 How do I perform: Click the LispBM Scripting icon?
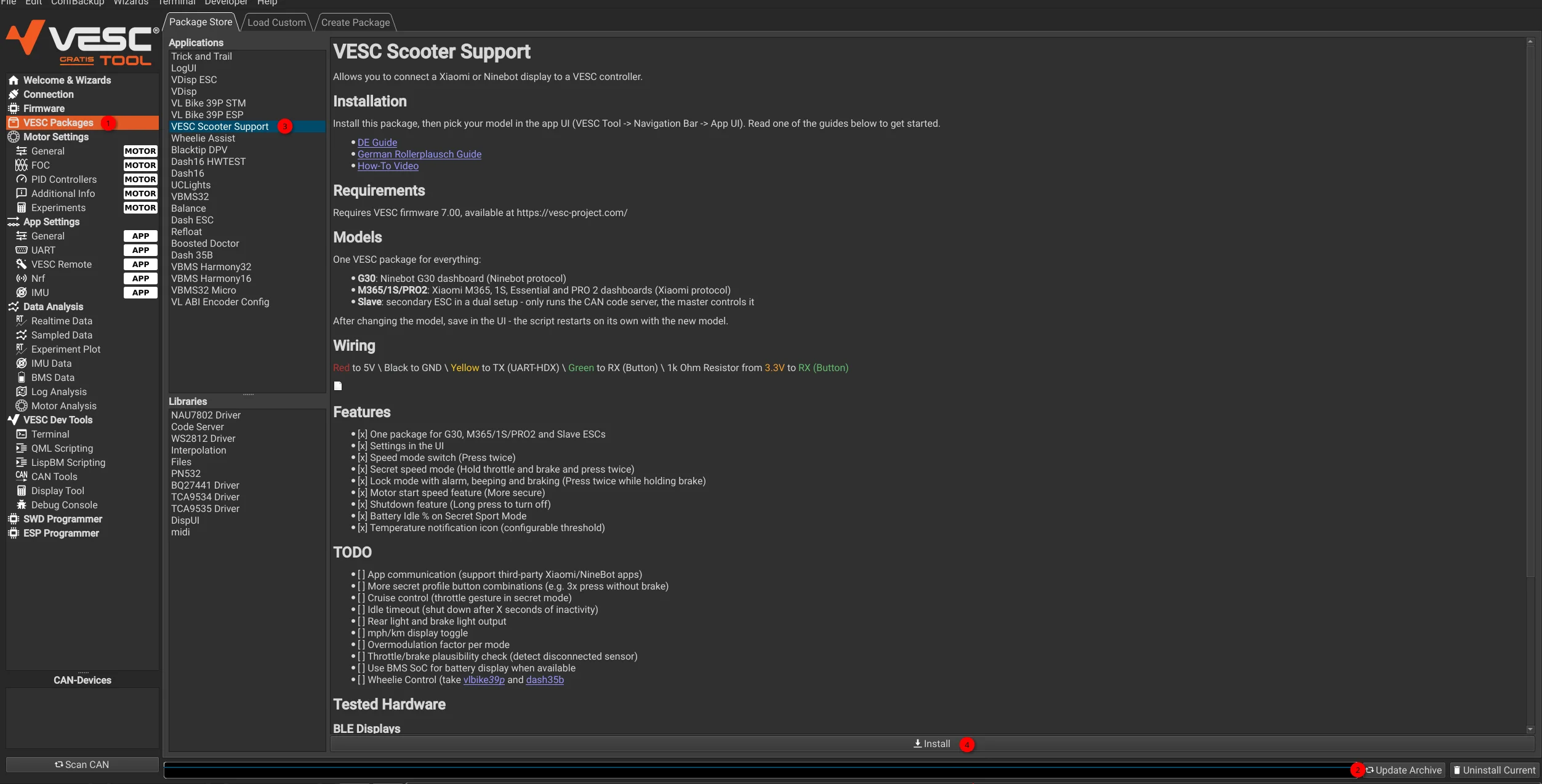pos(22,463)
